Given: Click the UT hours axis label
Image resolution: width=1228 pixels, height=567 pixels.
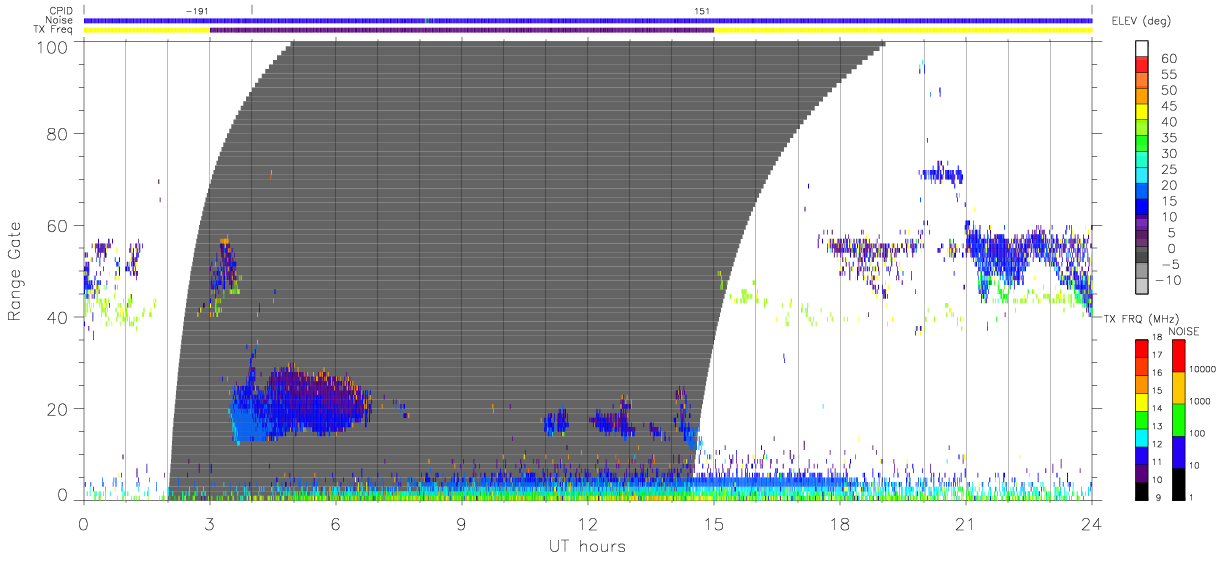Looking at the screenshot, I should point(586,546).
